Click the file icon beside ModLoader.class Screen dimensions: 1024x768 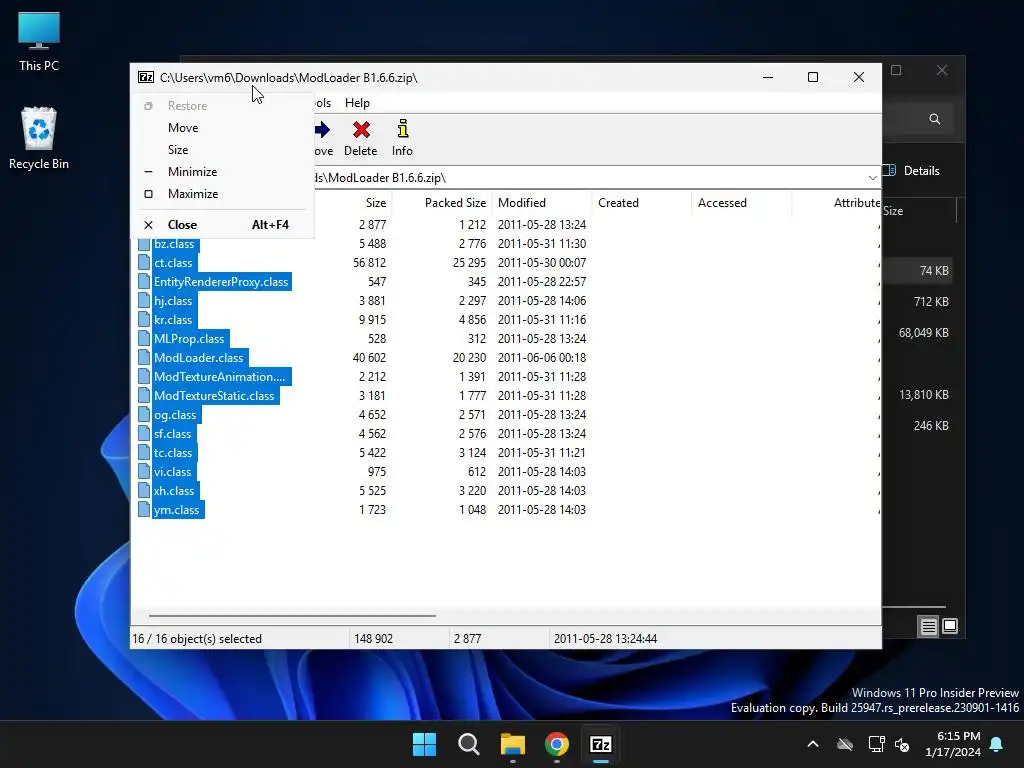[x=144, y=357]
